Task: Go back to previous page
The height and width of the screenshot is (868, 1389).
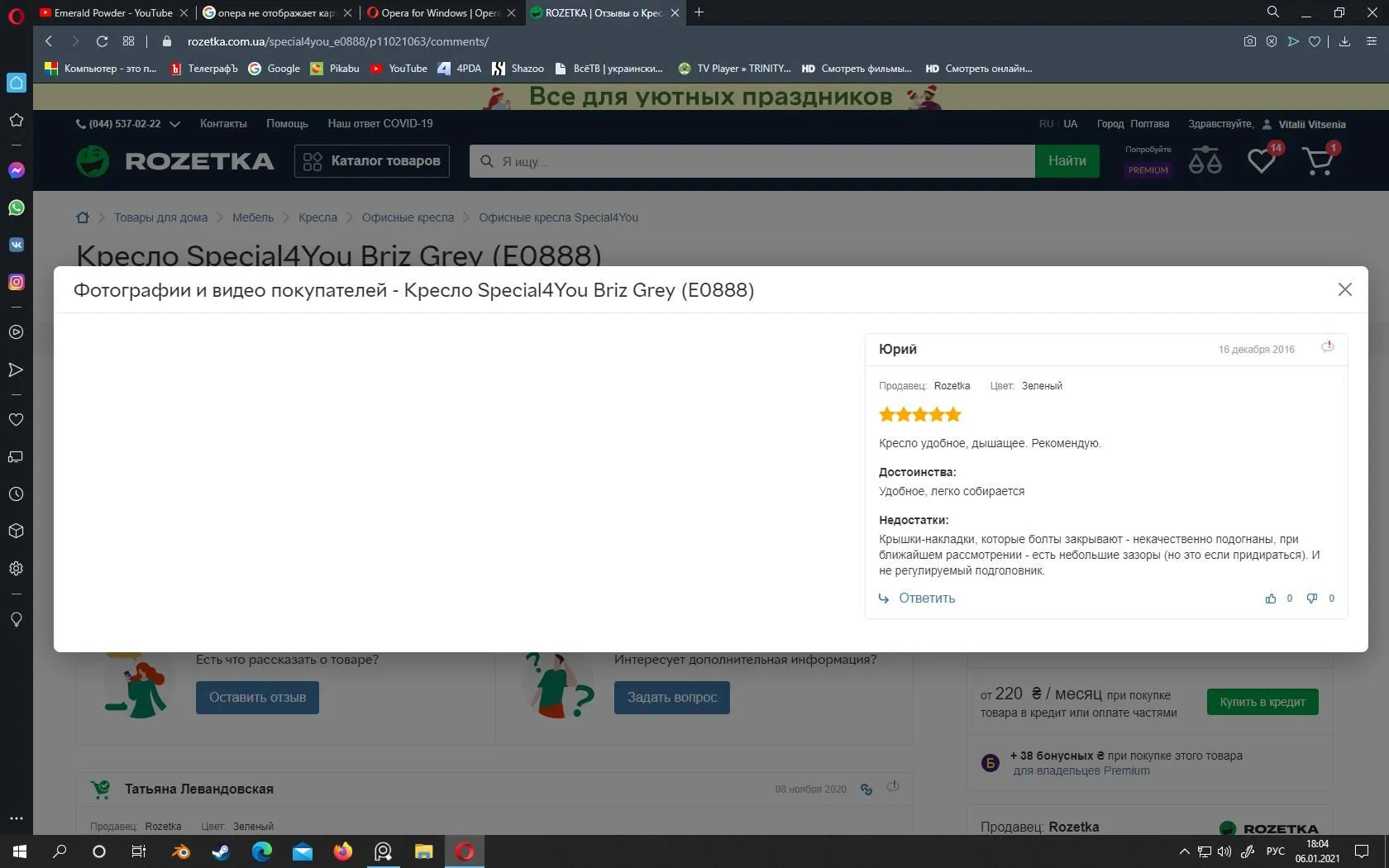Action: tap(49, 41)
